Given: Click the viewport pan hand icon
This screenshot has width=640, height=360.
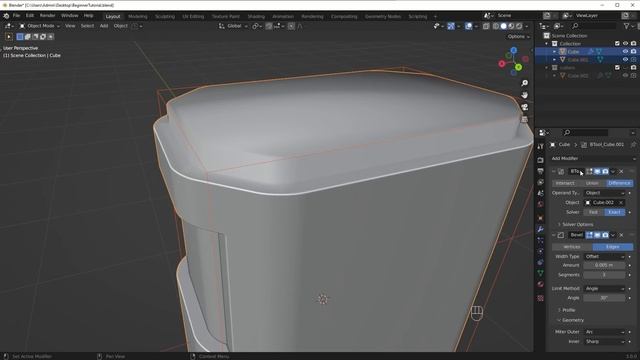Looking at the screenshot, I should click(x=524, y=95).
